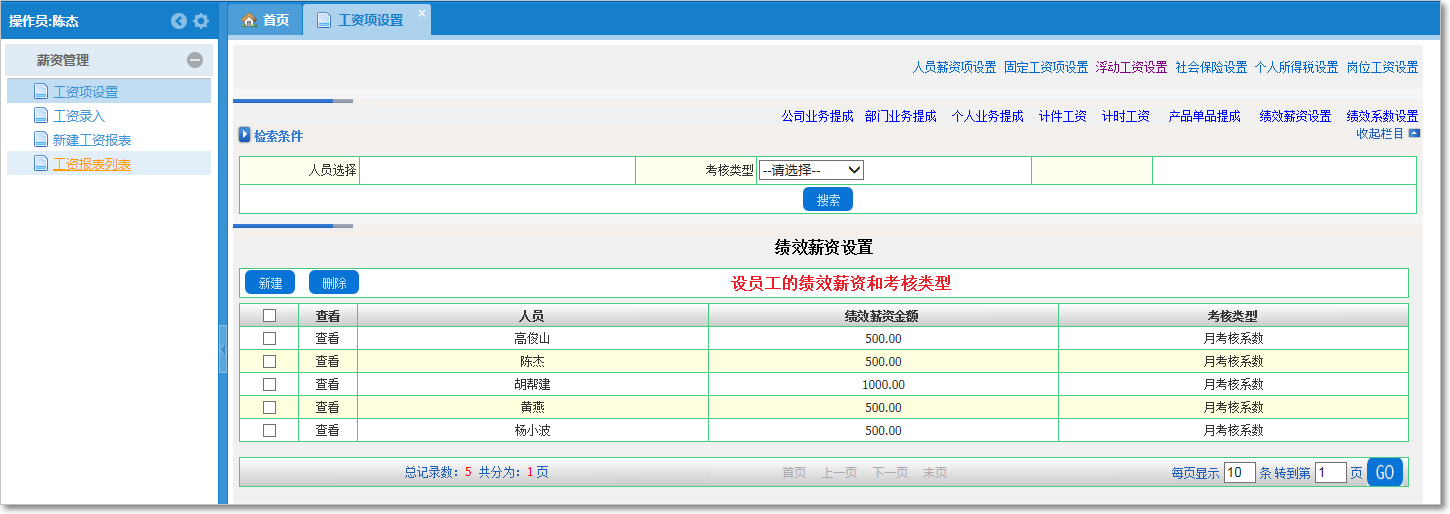Image resolution: width=1450 pixels, height=514 pixels.
Task: Click document icon next to 工资录入
Action: point(41,116)
